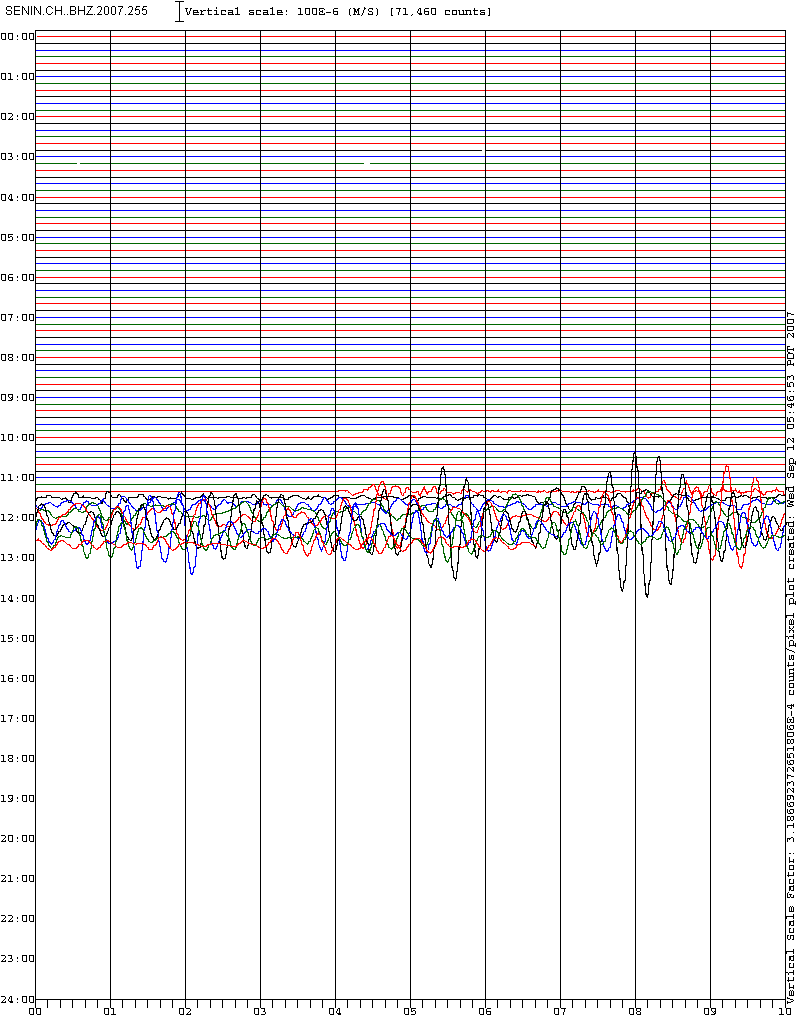Click the 18:00 hour label
The width and height of the screenshot is (800, 1024).
coord(17,758)
